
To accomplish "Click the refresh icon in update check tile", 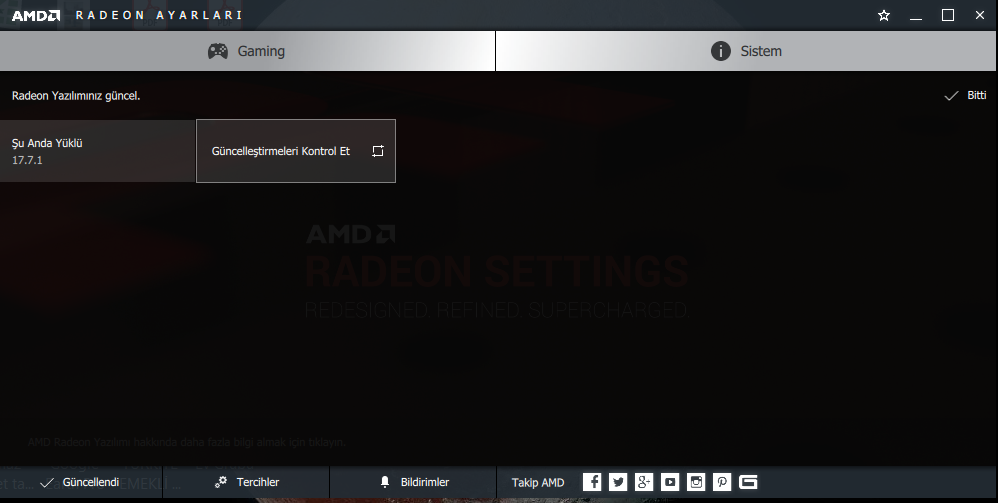I will tap(378, 151).
